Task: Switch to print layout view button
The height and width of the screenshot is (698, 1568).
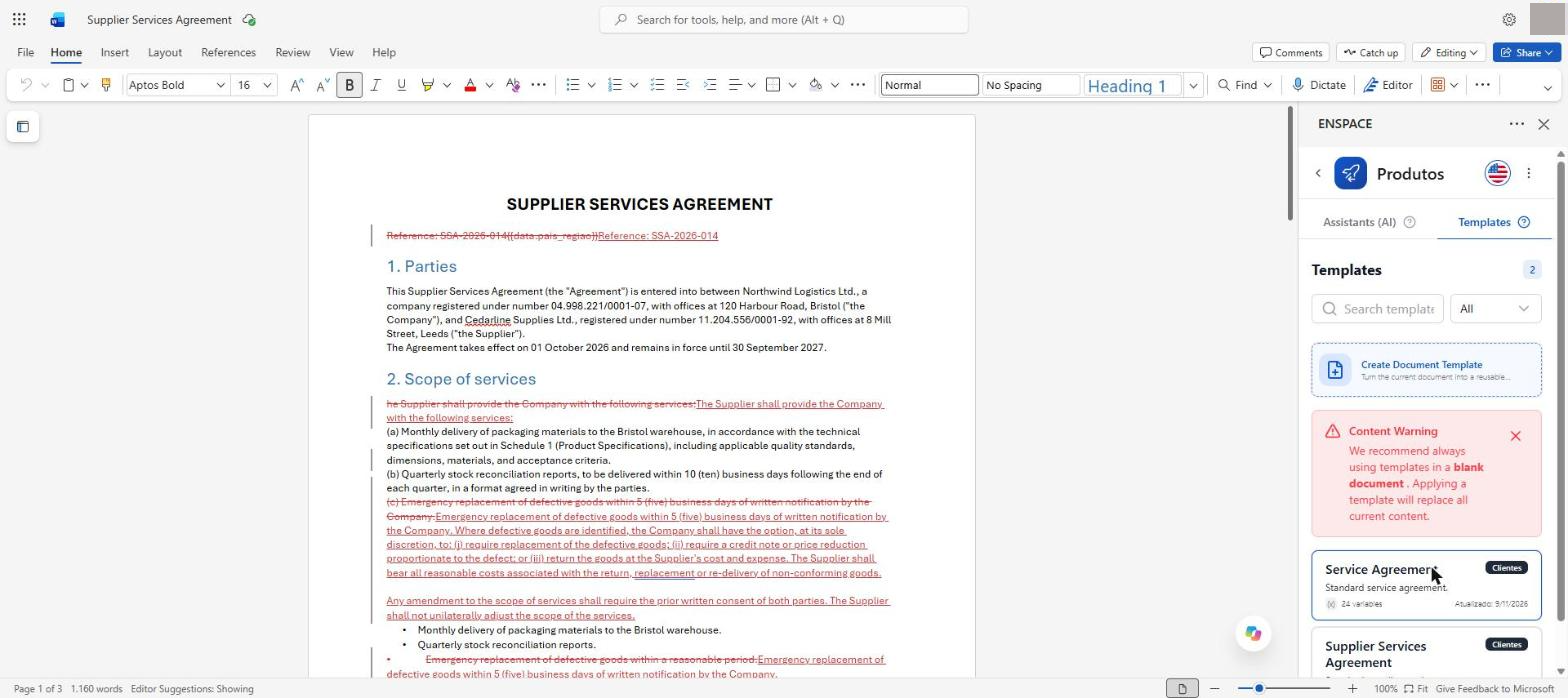Action: pyautogui.click(x=1182, y=689)
